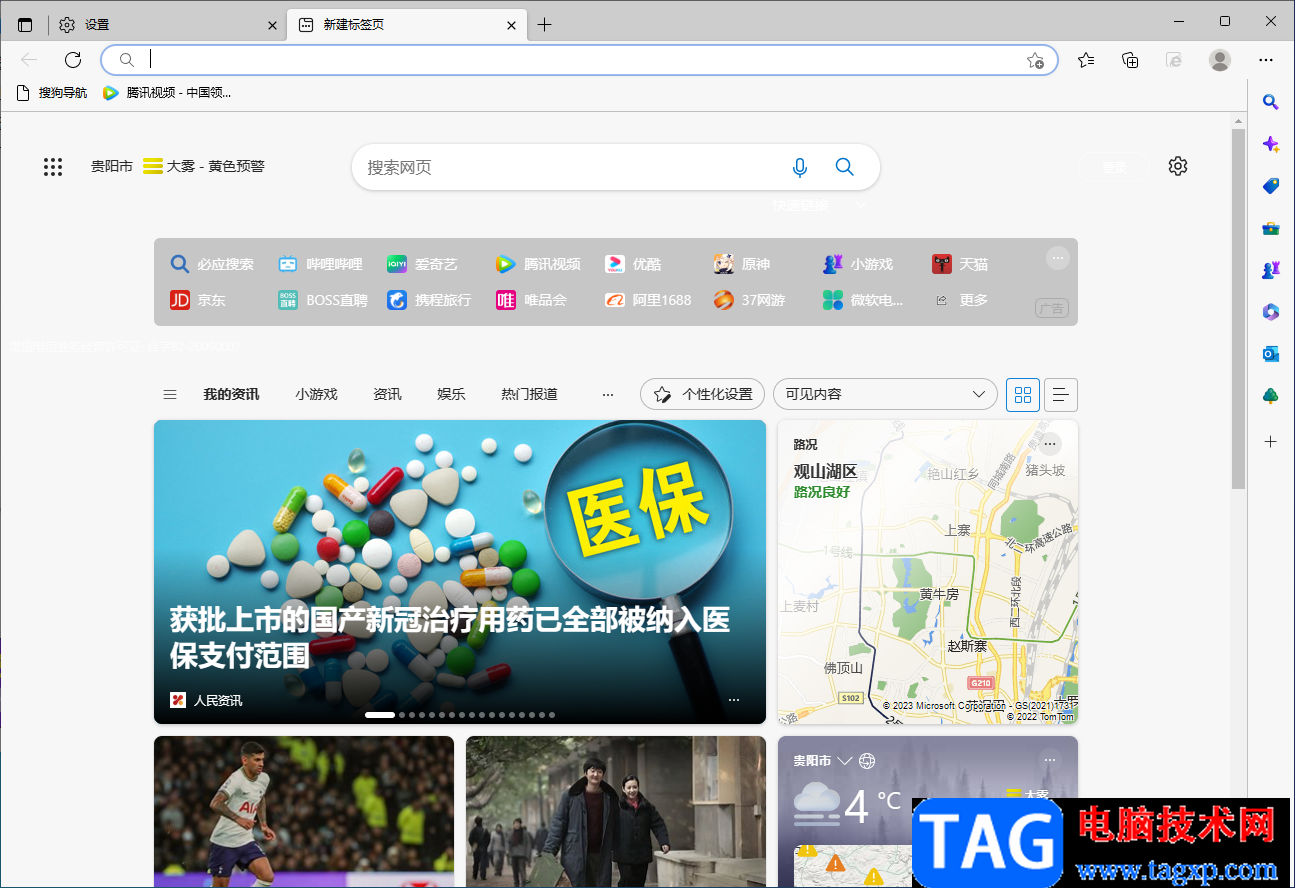The width and height of the screenshot is (1295, 888).
Task: Switch to the 设置 tab
Action: [x=168, y=25]
